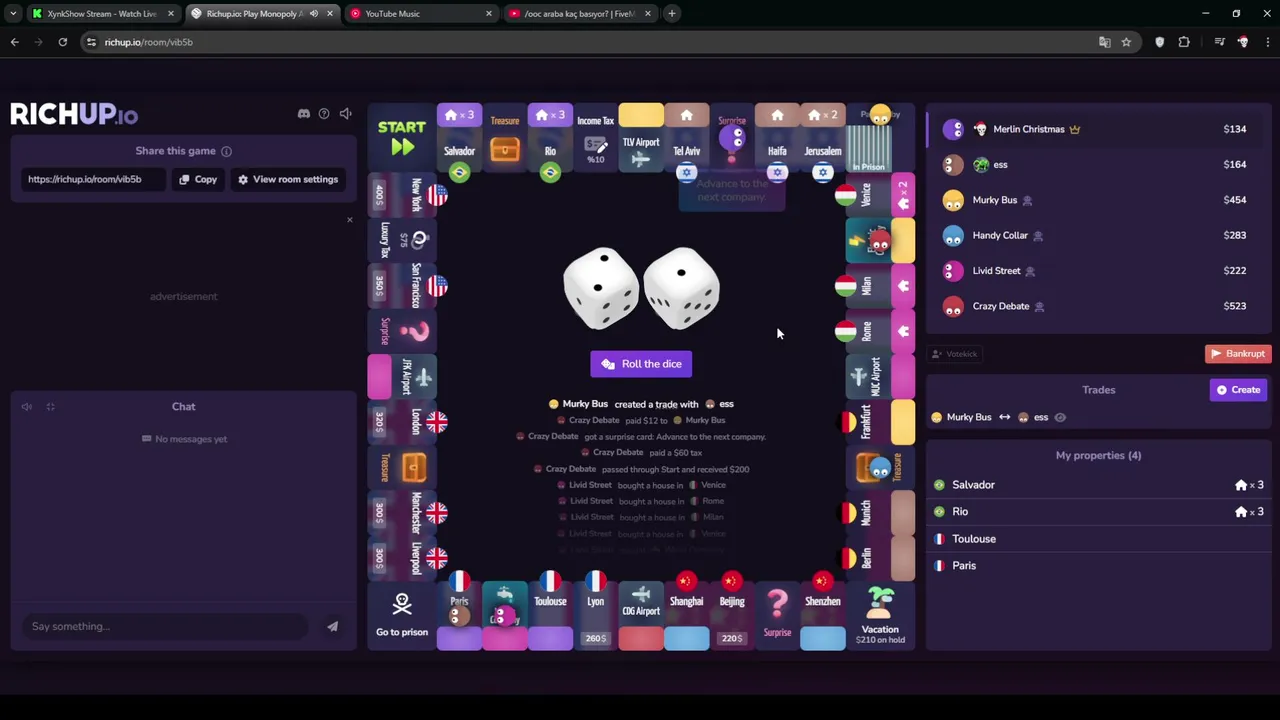Open the help question mark icon
This screenshot has width=1280, height=720.
[324, 114]
